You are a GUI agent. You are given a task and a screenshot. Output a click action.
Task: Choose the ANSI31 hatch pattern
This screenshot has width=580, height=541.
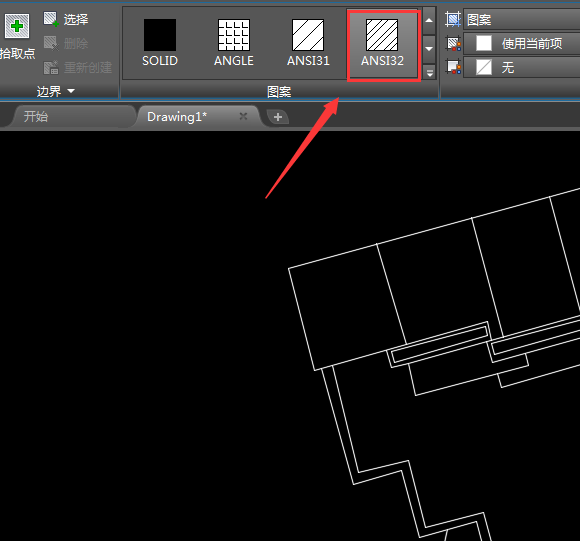point(308,43)
